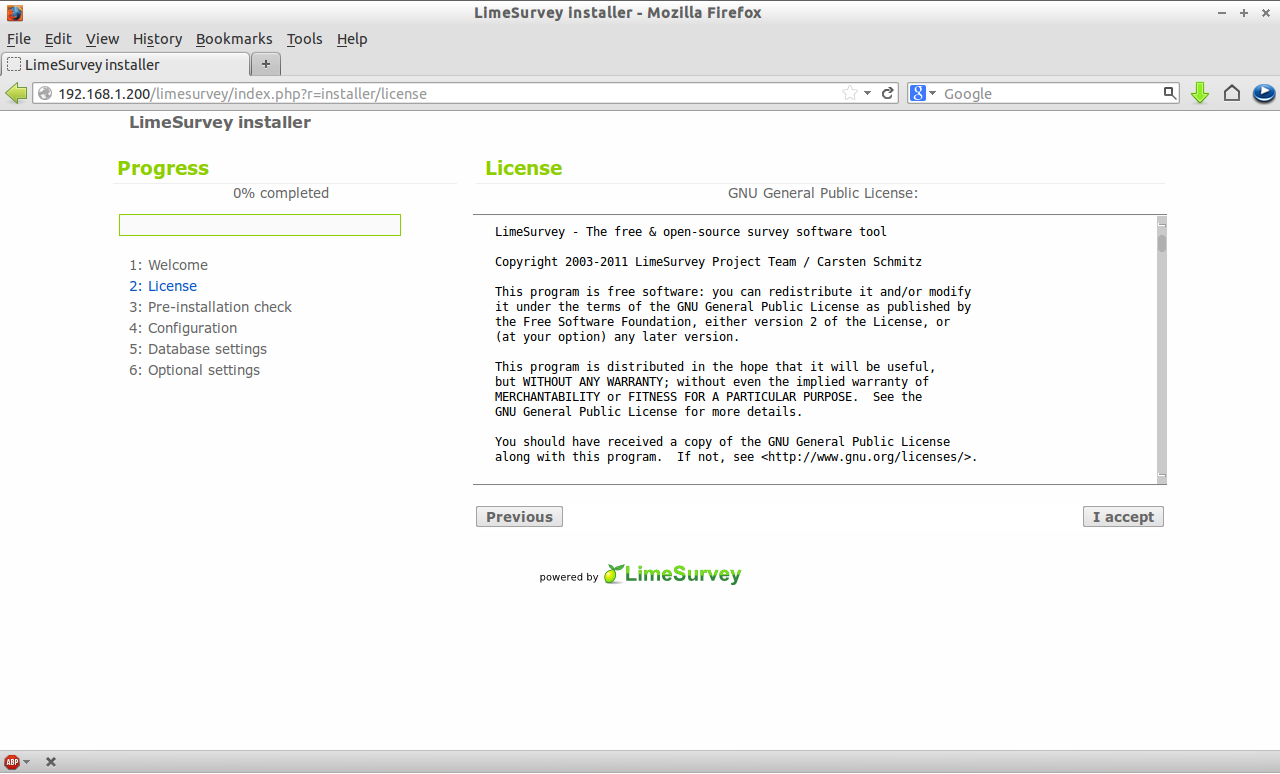Bookmark this page with the star icon

850,93
